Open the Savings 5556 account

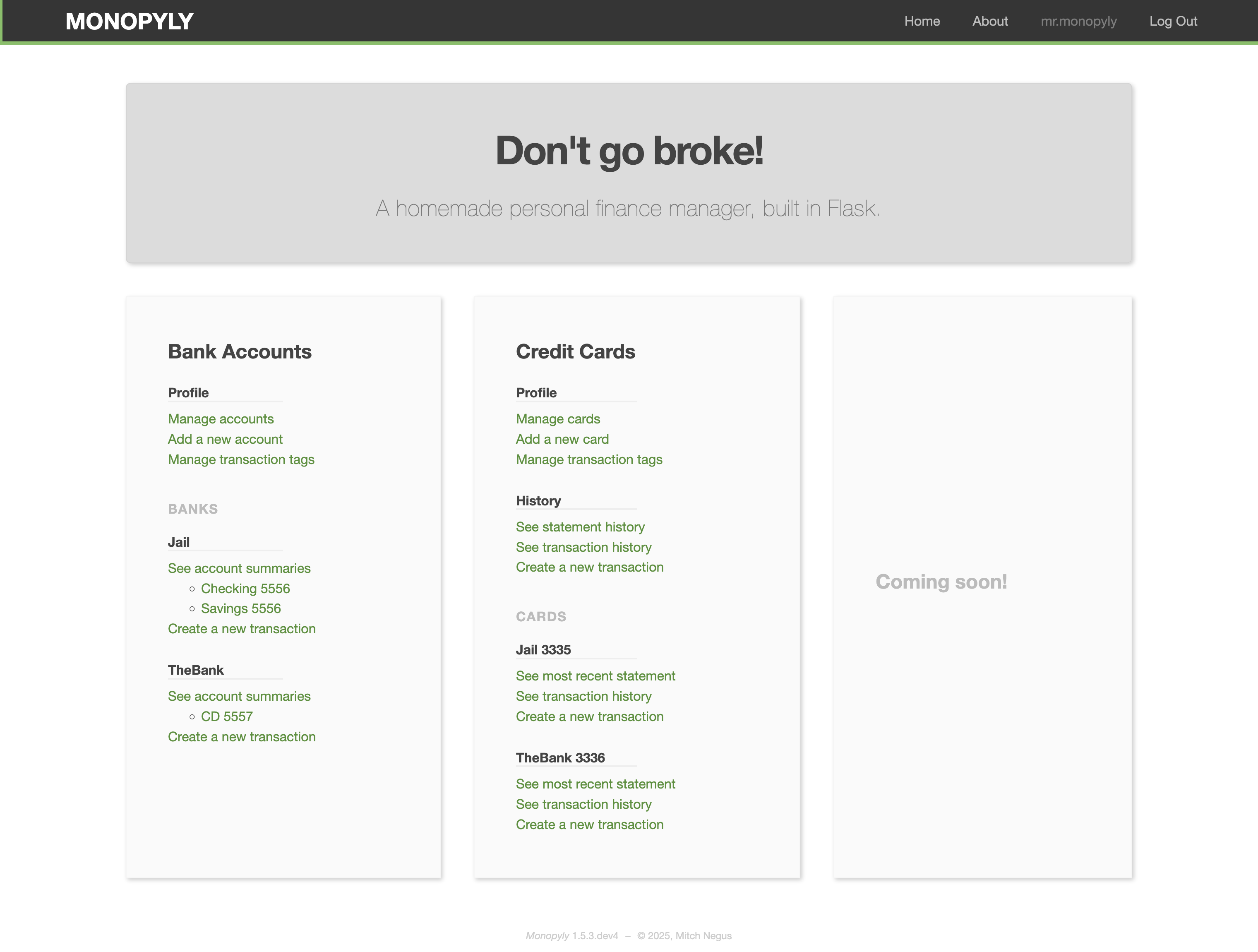pyautogui.click(x=240, y=608)
